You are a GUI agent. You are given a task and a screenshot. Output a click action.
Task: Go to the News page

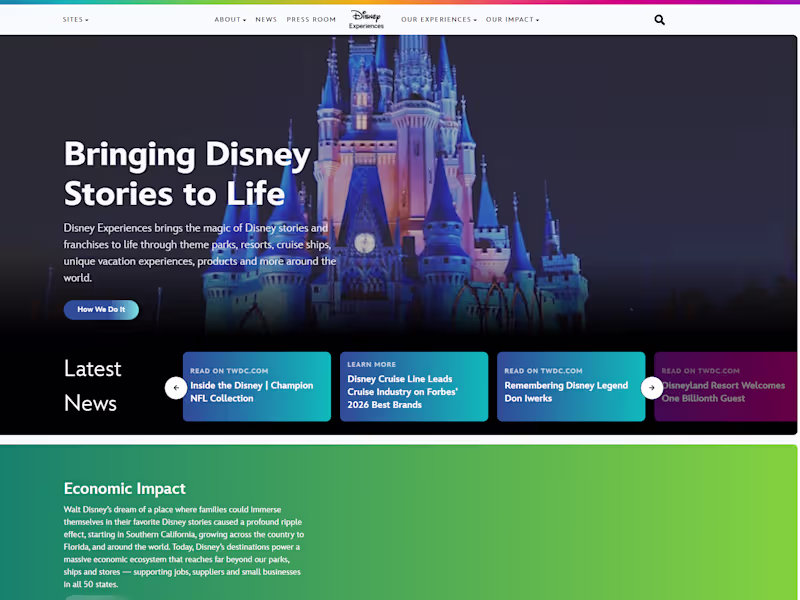(x=266, y=19)
